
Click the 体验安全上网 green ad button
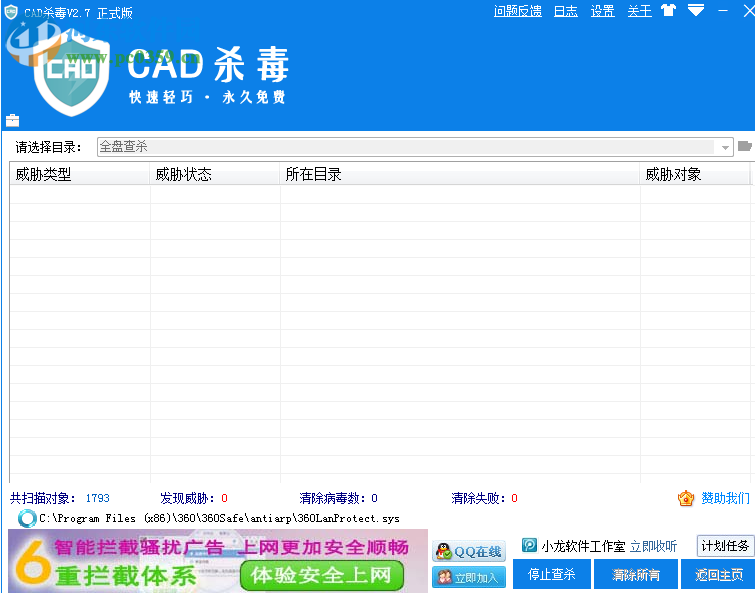(x=321, y=575)
